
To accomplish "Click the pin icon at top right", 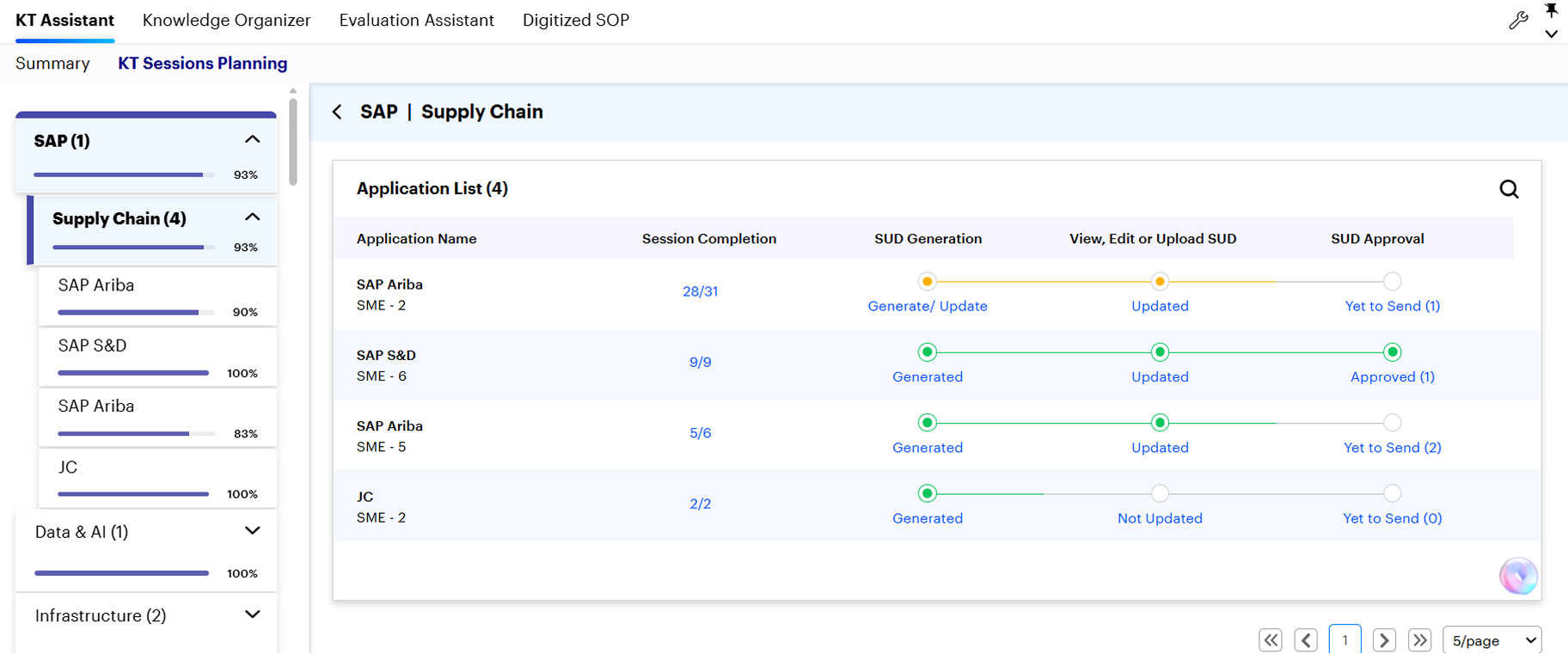I will coord(1551,10).
